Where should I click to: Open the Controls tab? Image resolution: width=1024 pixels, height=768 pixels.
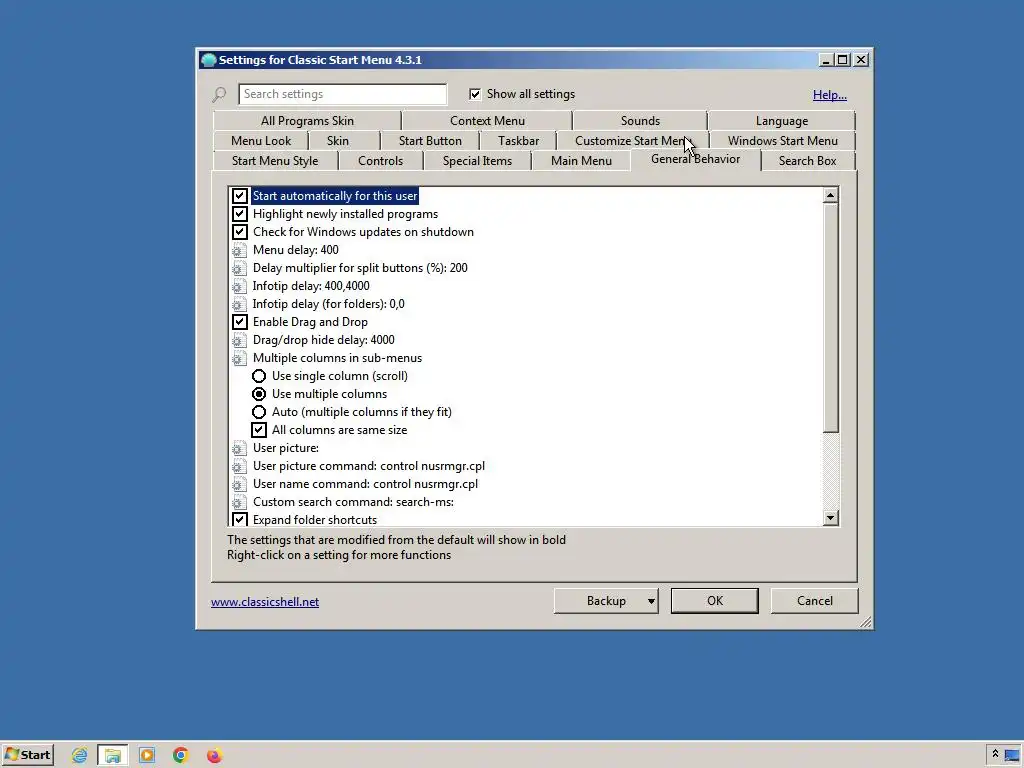pos(380,161)
